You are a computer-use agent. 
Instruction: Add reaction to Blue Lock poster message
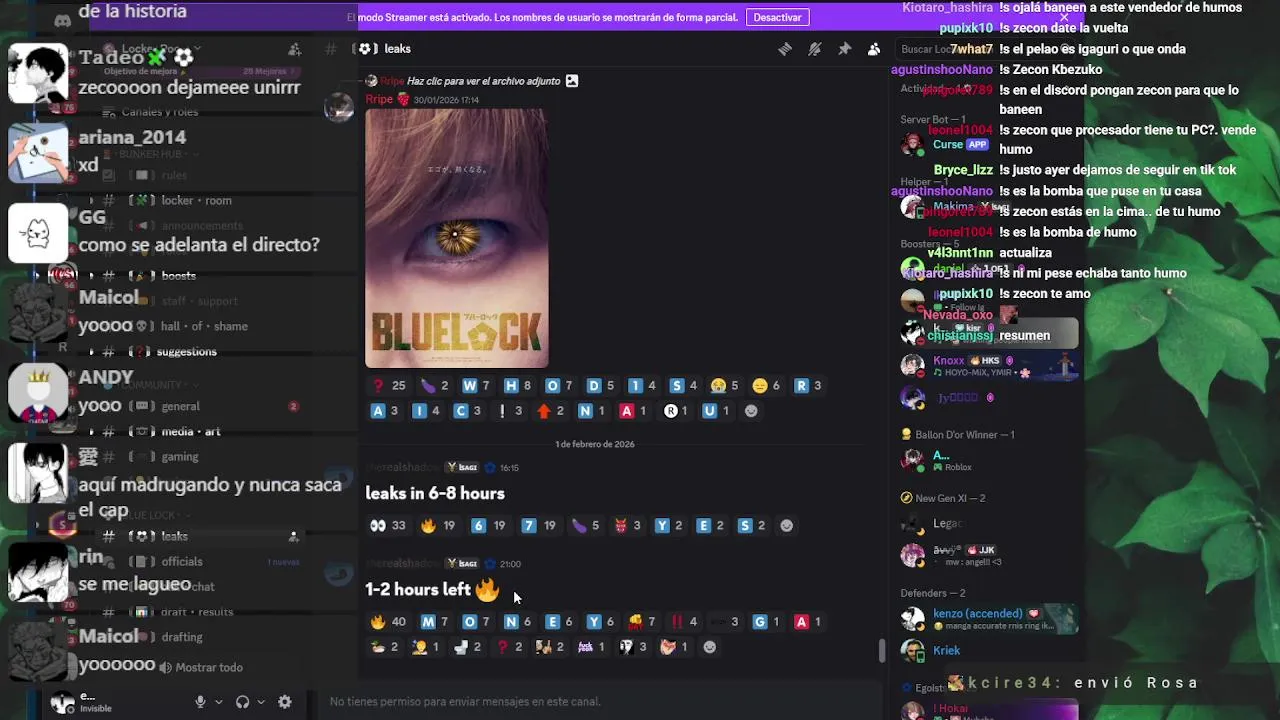tap(751, 411)
